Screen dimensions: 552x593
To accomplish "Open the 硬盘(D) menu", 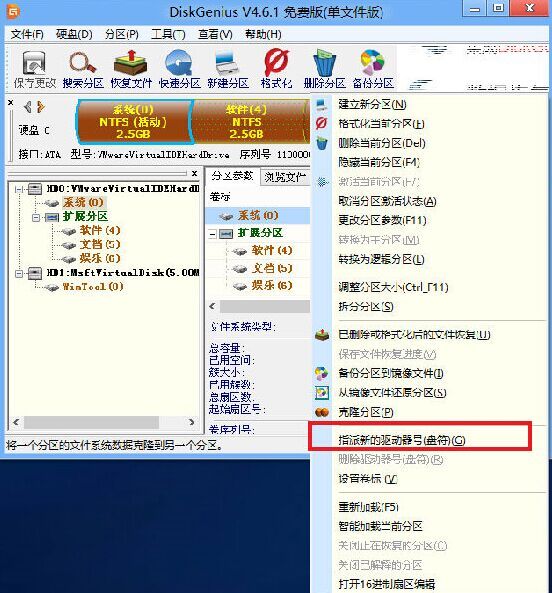I will point(74,34).
